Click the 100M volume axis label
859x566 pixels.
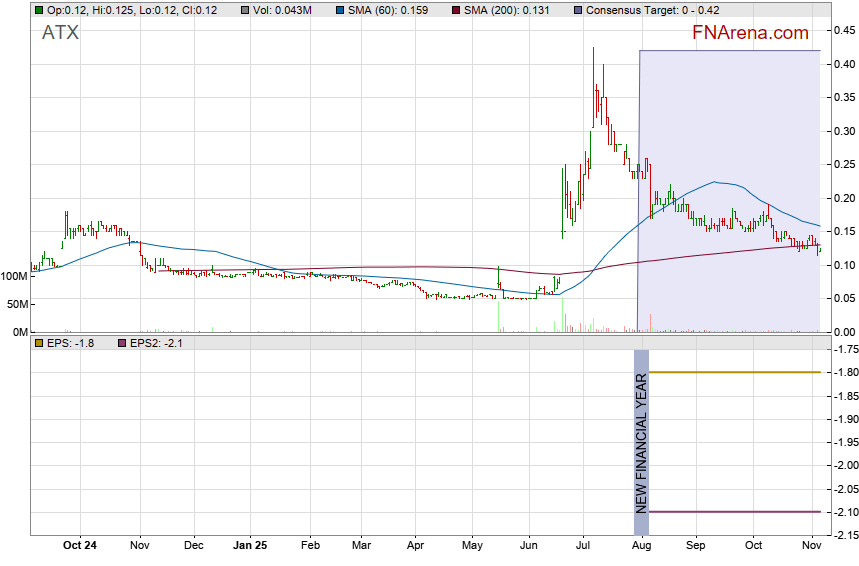tap(14, 276)
